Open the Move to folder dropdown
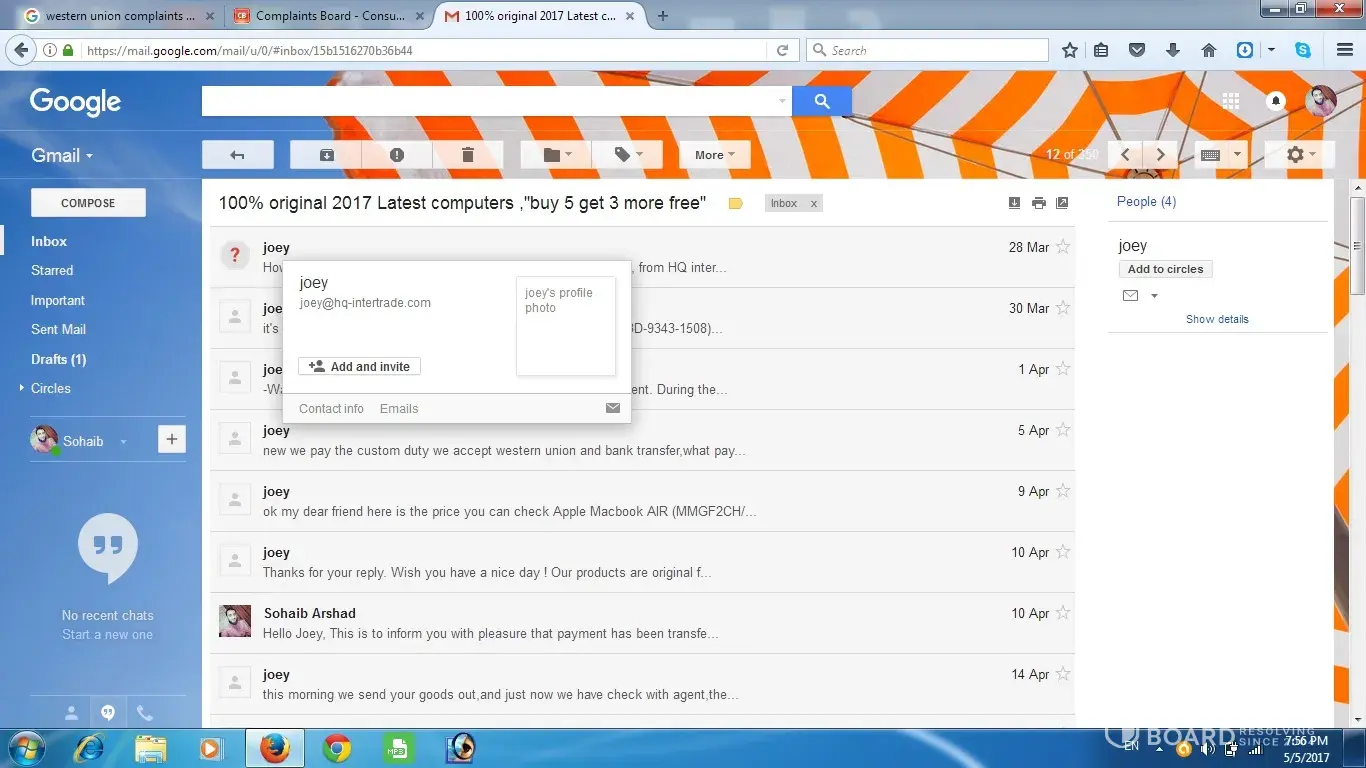This screenshot has width=1366, height=768. point(556,155)
